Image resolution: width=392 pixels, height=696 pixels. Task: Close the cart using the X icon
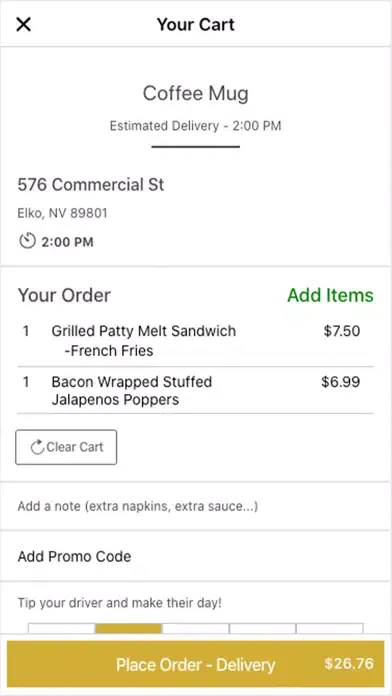[x=24, y=24]
